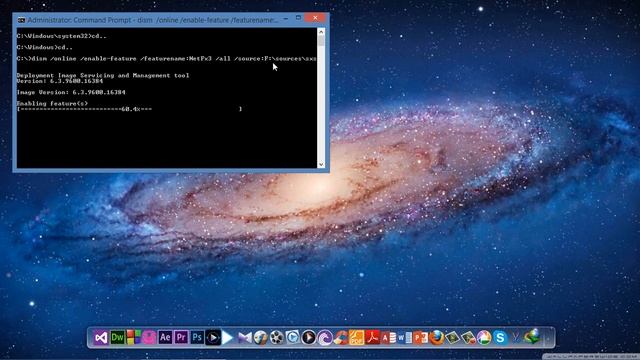Click scrollbar down arrow in Command Prompt
The height and width of the screenshot is (360, 640).
click(x=321, y=164)
